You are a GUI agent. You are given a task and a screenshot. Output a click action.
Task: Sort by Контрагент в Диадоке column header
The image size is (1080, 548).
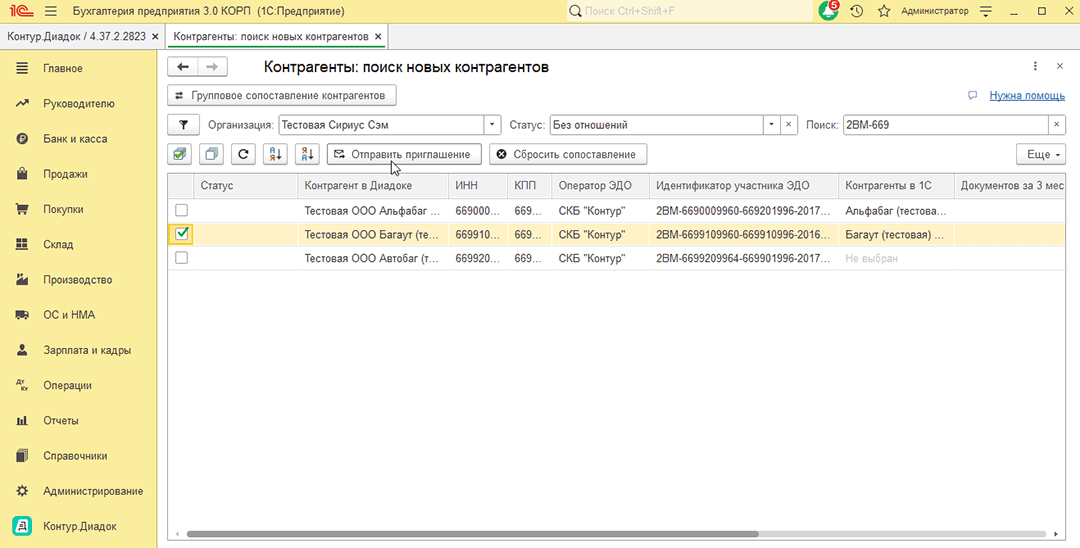pyautogui.click(x=373, y=186)
